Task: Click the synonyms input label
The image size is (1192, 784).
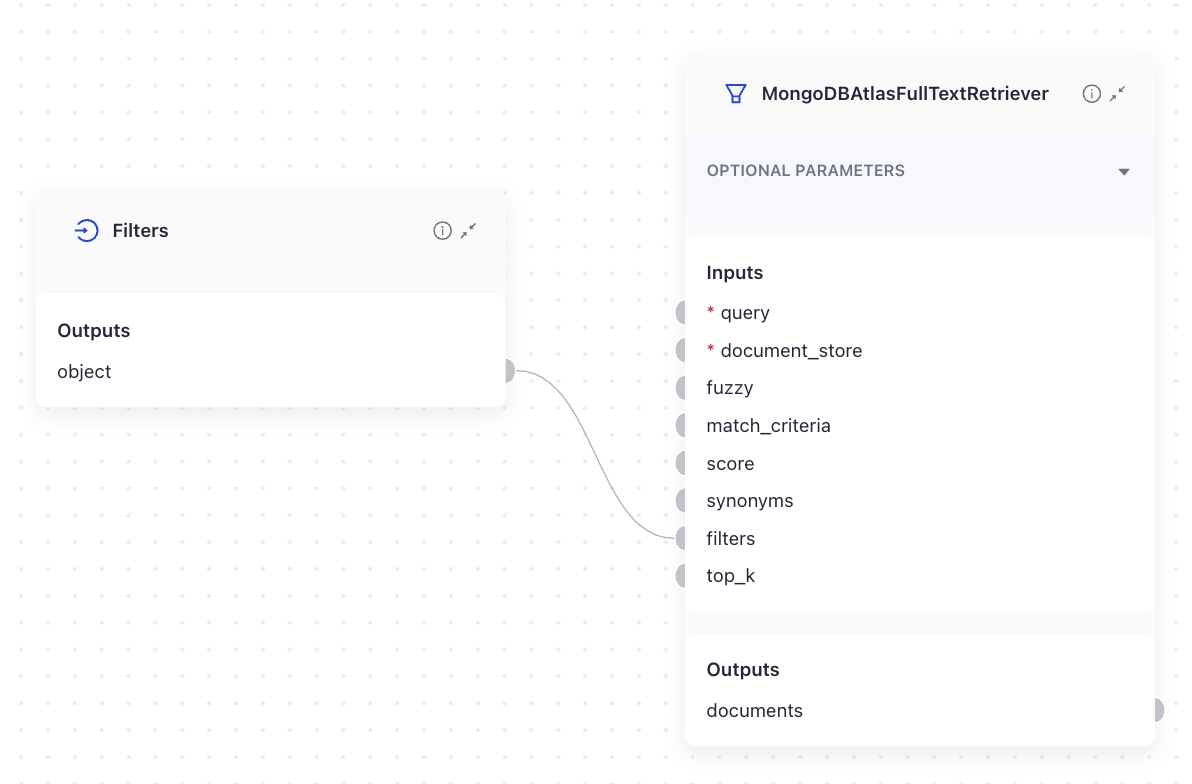Action: coord(750,501)
